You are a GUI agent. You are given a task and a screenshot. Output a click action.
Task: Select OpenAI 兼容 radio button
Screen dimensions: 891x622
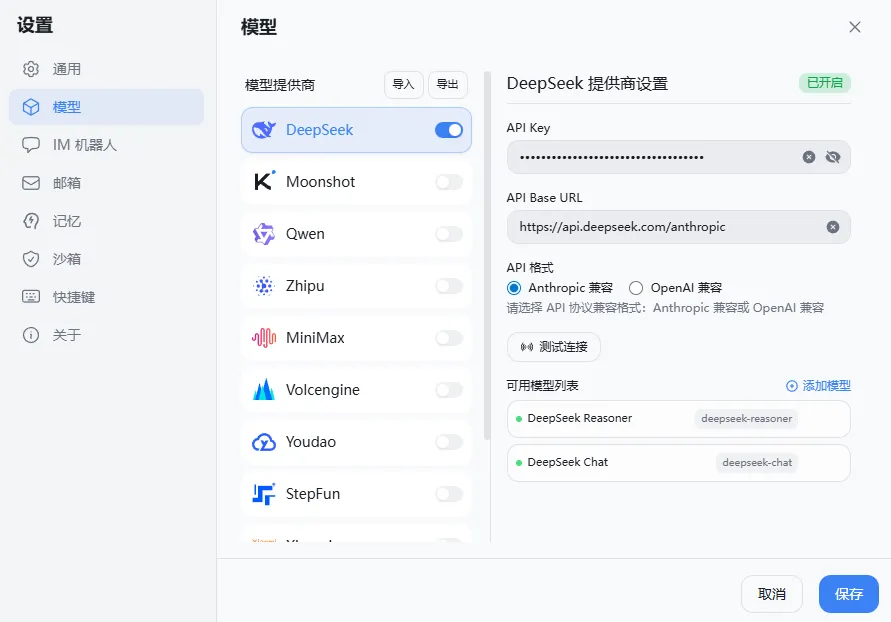coord(636,288)
